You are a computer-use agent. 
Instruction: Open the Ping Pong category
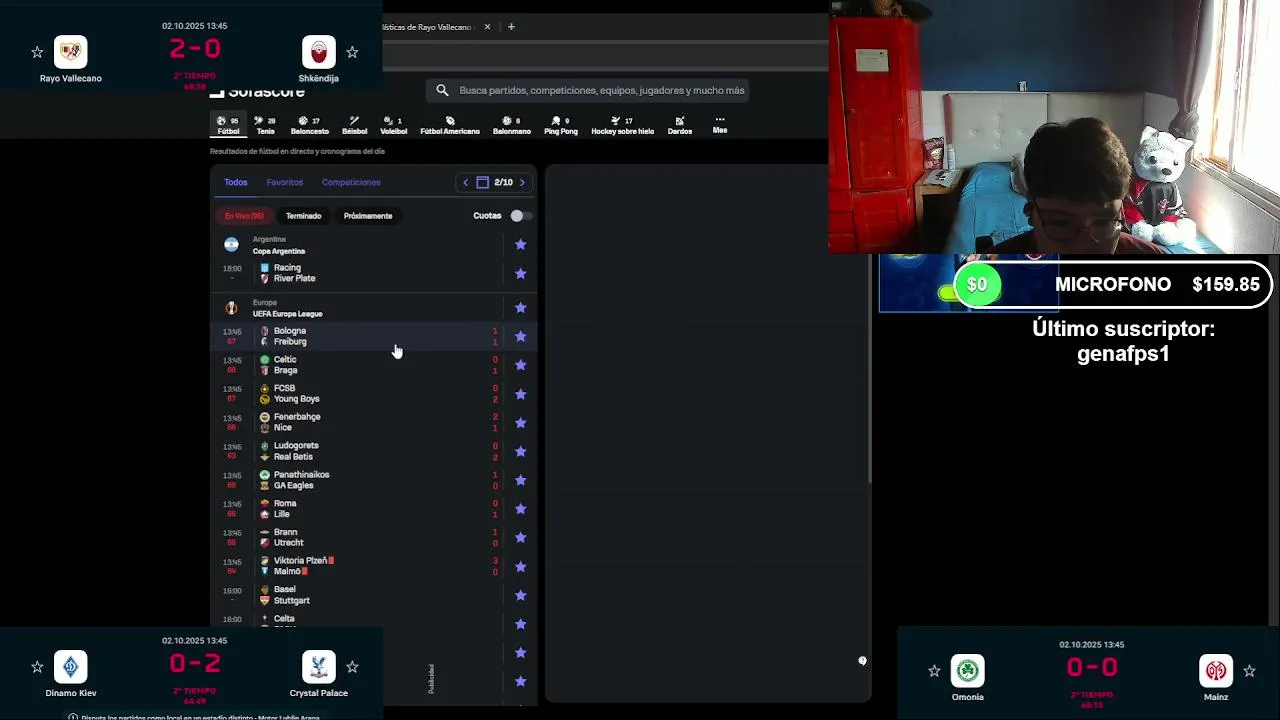point(560,125)
